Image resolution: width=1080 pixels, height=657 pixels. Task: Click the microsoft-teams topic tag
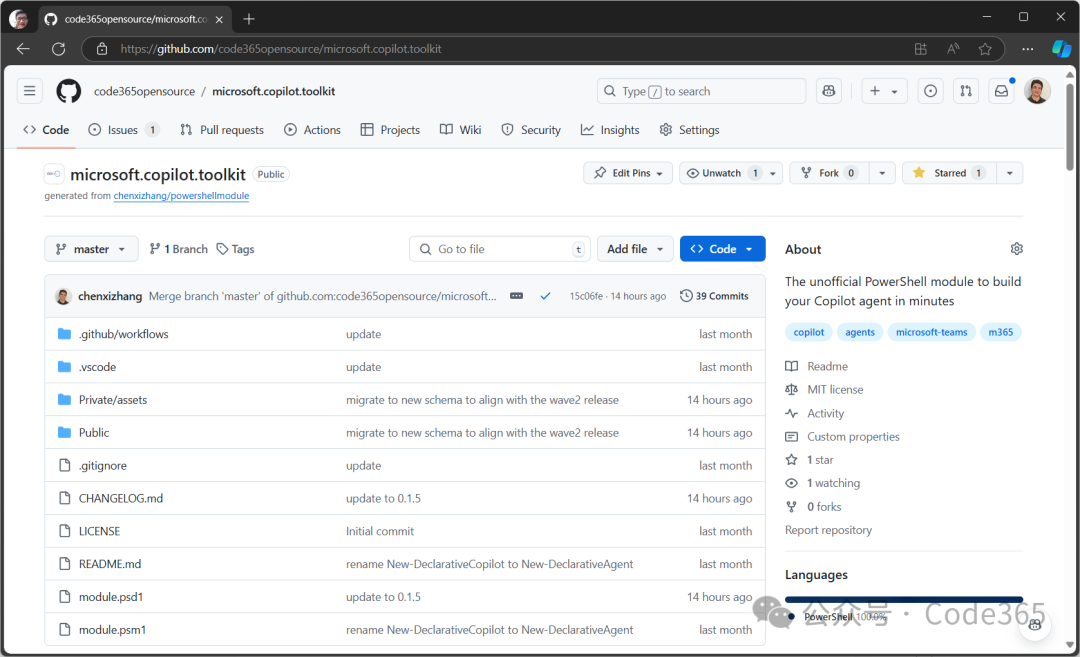coord(931,332)
